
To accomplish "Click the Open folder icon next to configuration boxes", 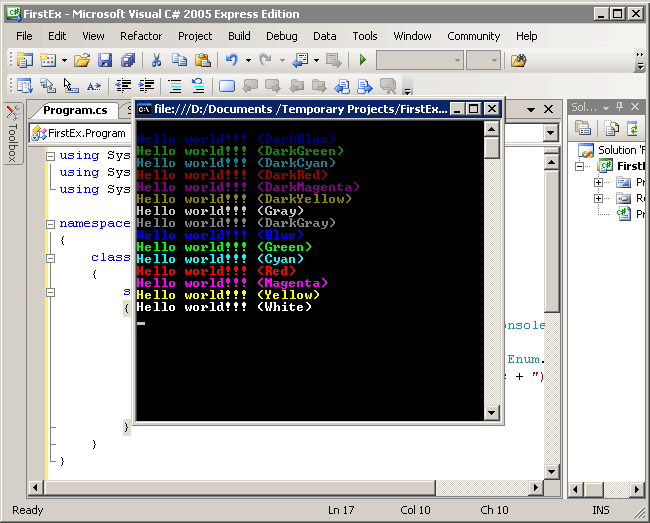I will (519, 61).
